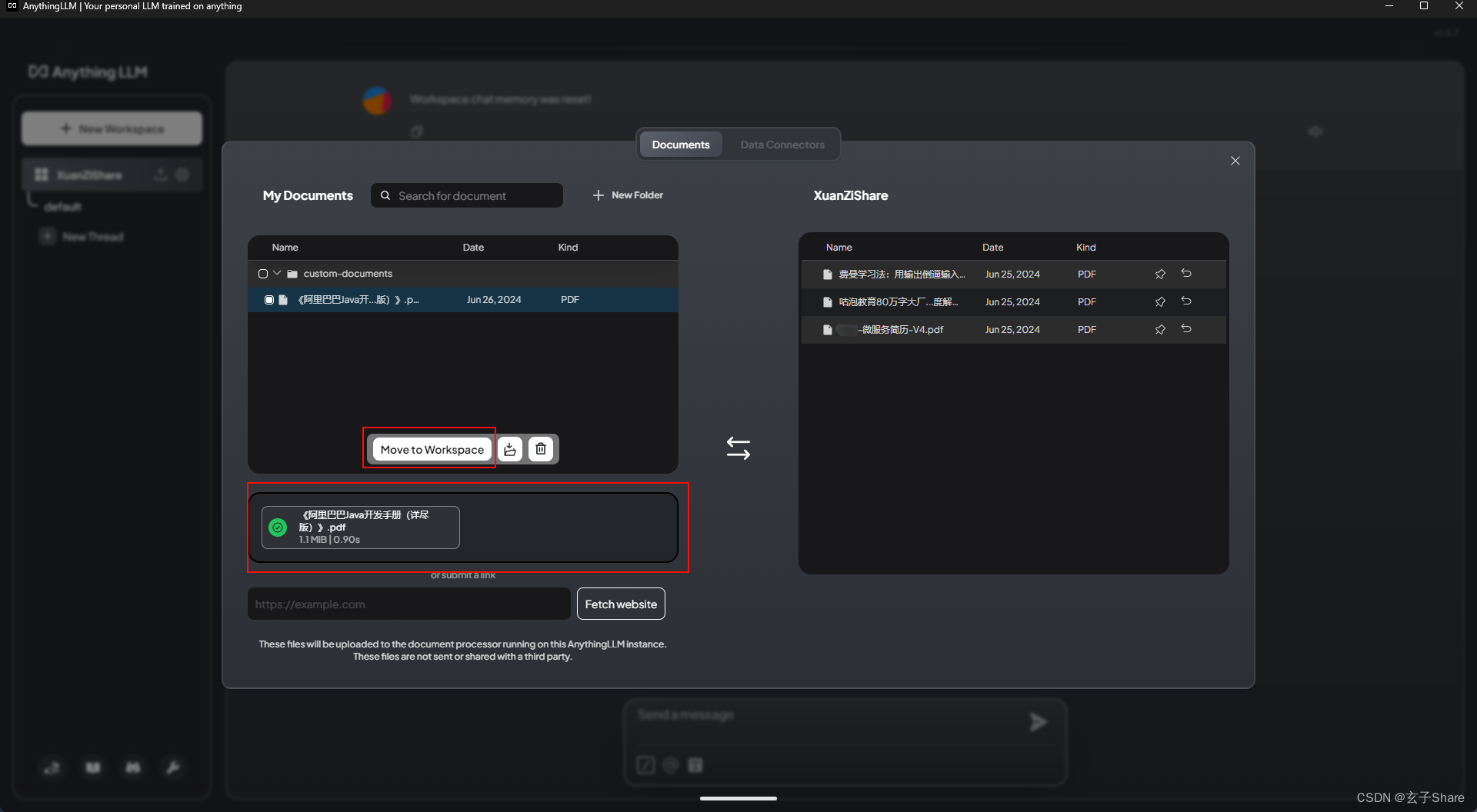Screen dimensions: 1477x812
Task: Click the @ agent icon in the chat box
Action: tap(671, 765)
